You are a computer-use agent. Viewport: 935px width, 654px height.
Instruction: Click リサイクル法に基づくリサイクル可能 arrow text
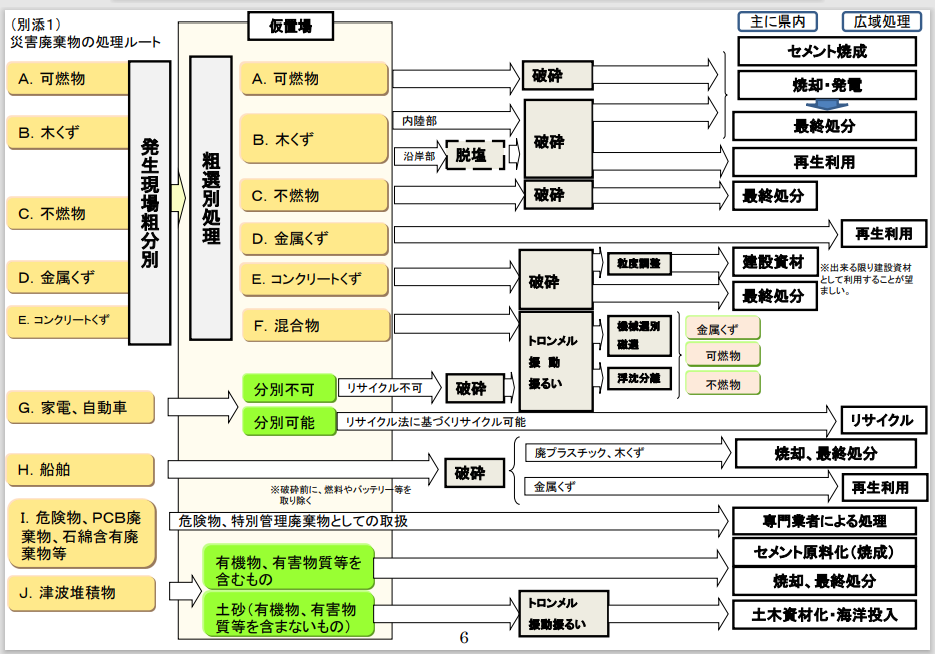[435, 422]
